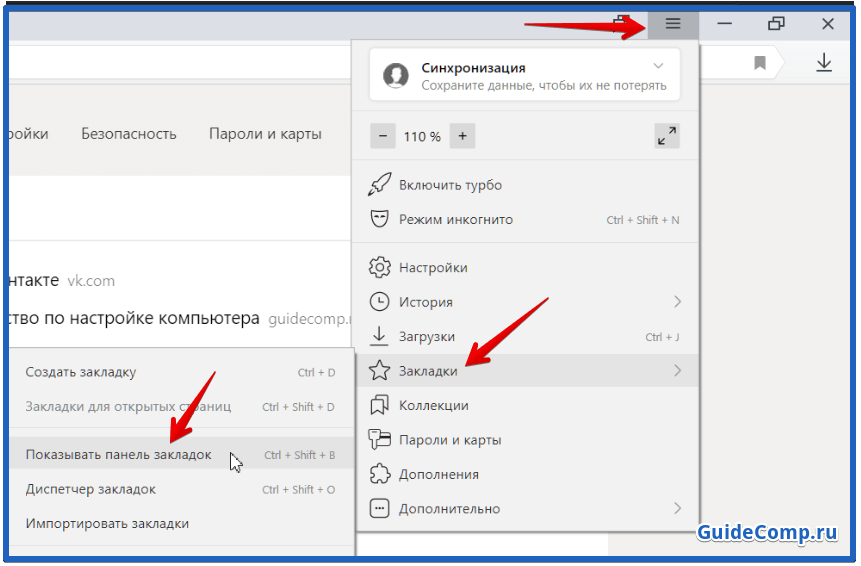Click the Incognito mask icon

coord(379,219)
